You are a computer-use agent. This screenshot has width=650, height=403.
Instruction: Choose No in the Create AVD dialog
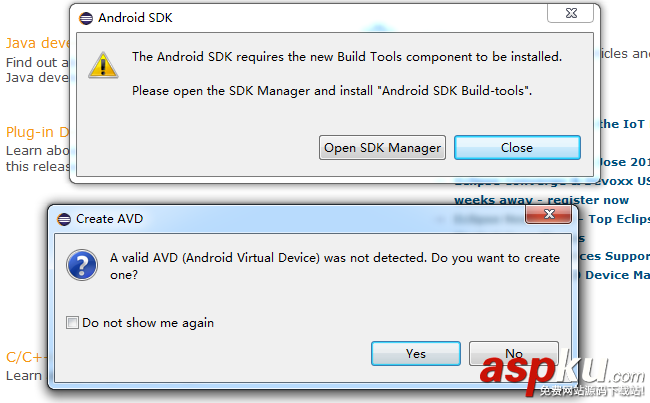[x=514, y=353]
